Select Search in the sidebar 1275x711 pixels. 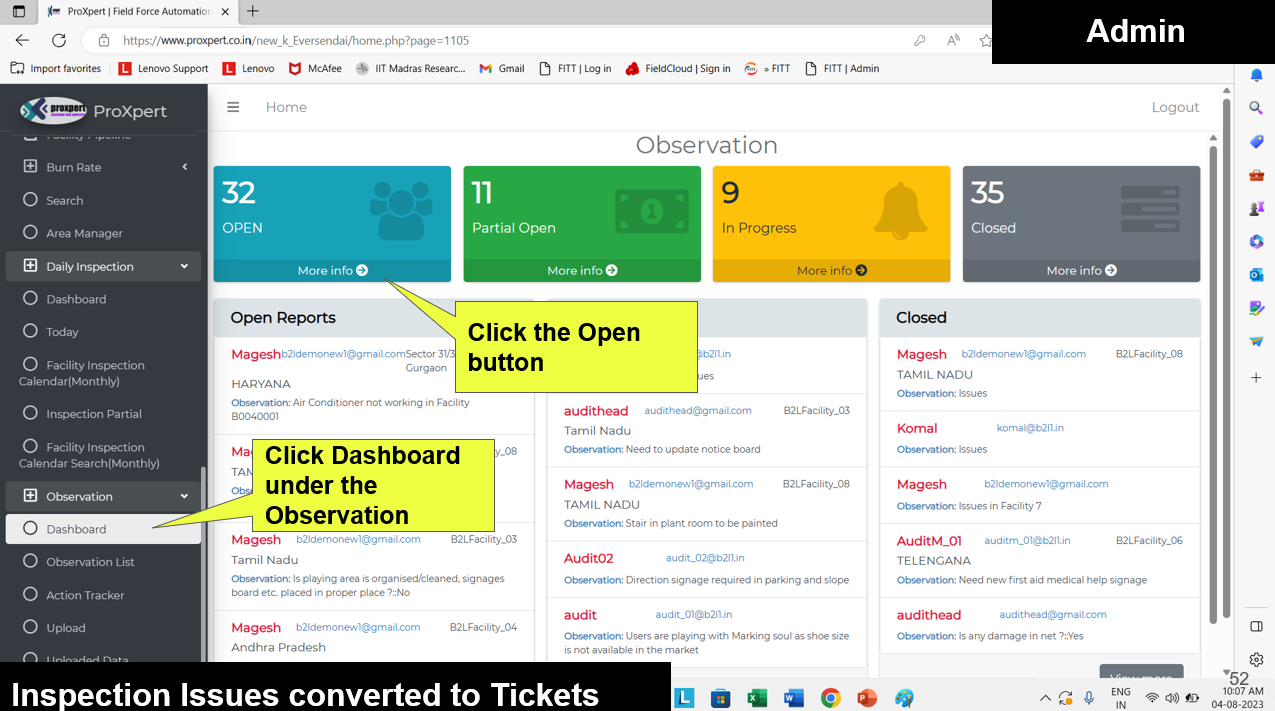pyautogui.click(x=64, y=200)
